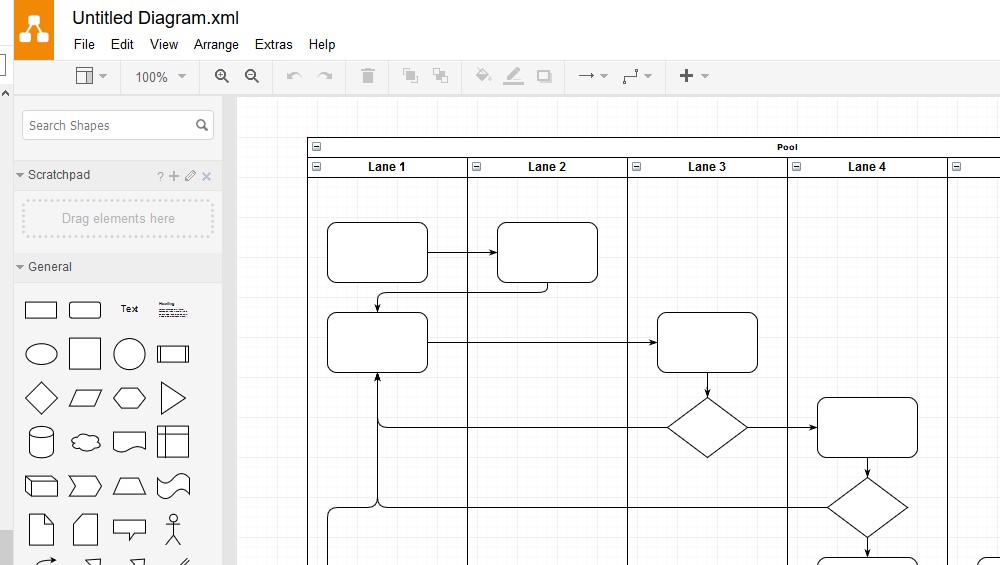The width and height of the screenshot is (1000, 565).
Task: Select the note shape with folded corner
Action: [x=41, y=530]
